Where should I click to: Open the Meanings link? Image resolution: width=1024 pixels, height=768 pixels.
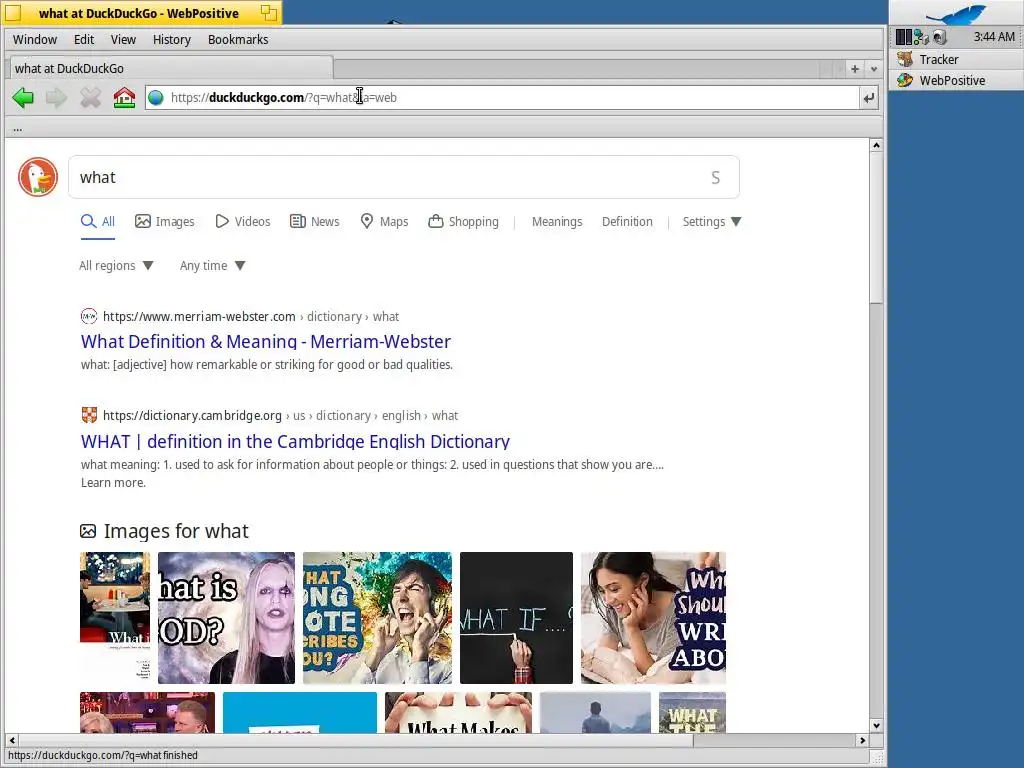coord(557,221)
